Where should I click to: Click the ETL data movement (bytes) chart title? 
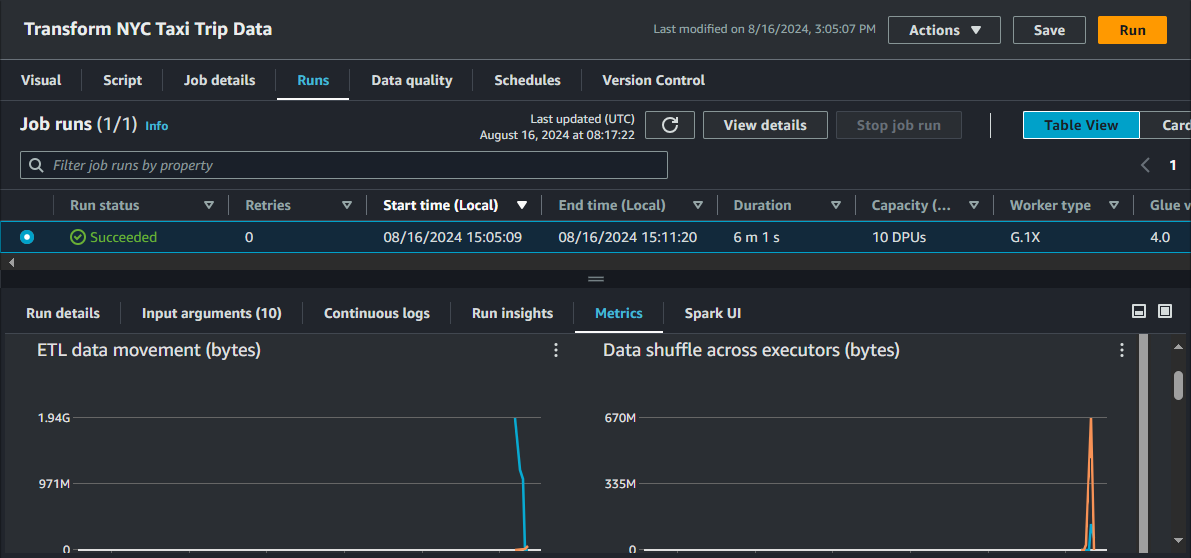[149, 350]
